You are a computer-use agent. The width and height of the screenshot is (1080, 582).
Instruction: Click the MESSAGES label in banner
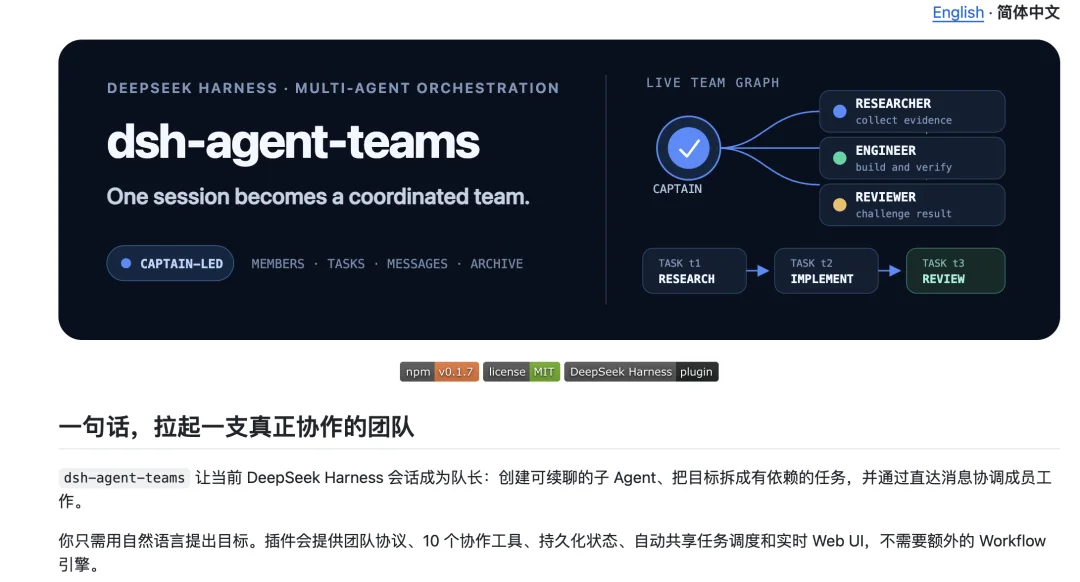coord(417,264)
